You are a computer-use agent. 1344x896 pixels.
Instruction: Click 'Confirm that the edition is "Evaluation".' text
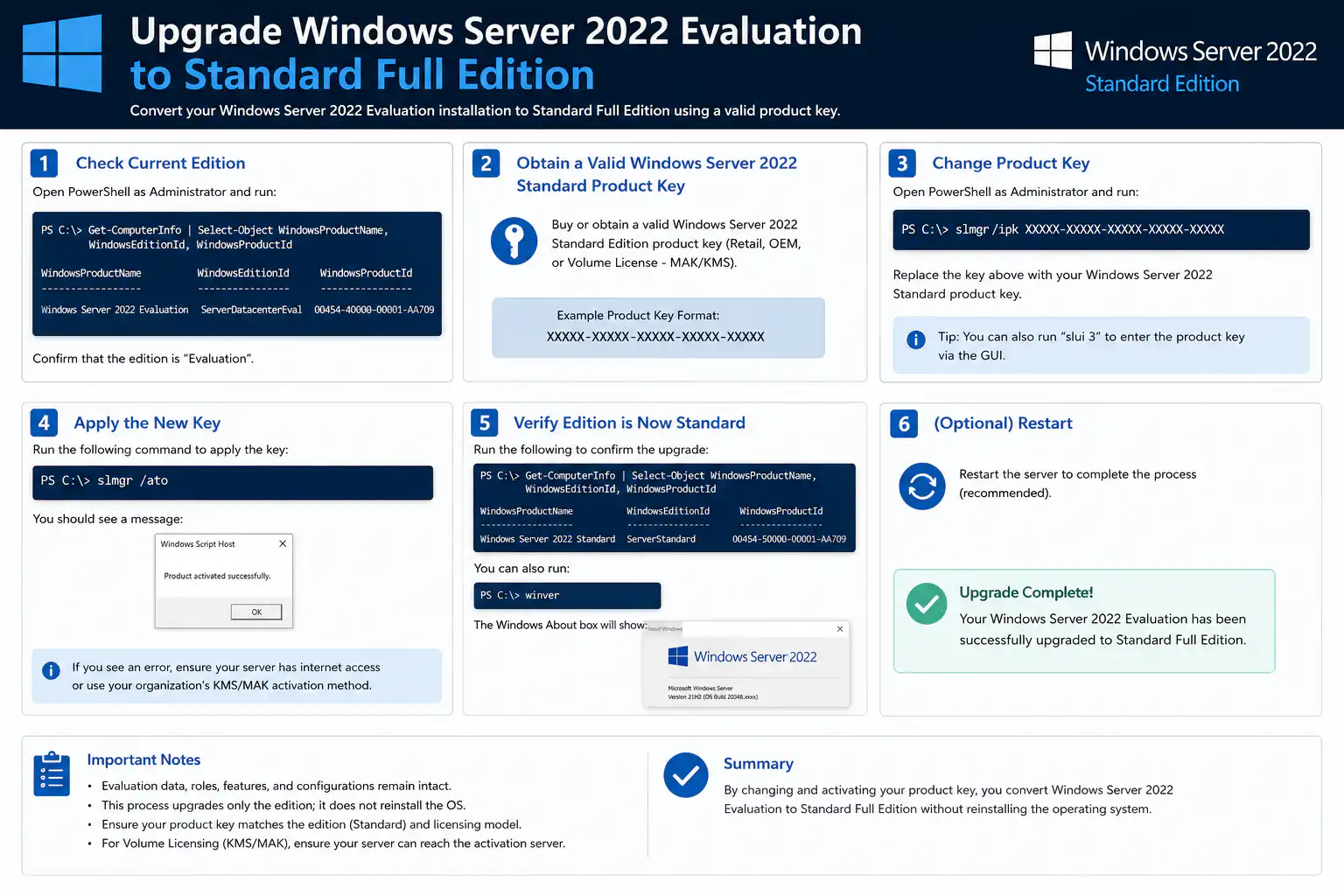[143, 359]
